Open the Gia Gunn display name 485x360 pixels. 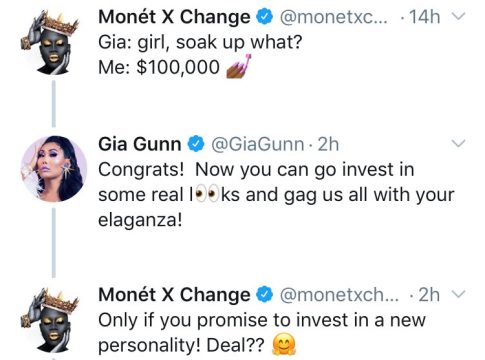140,144
